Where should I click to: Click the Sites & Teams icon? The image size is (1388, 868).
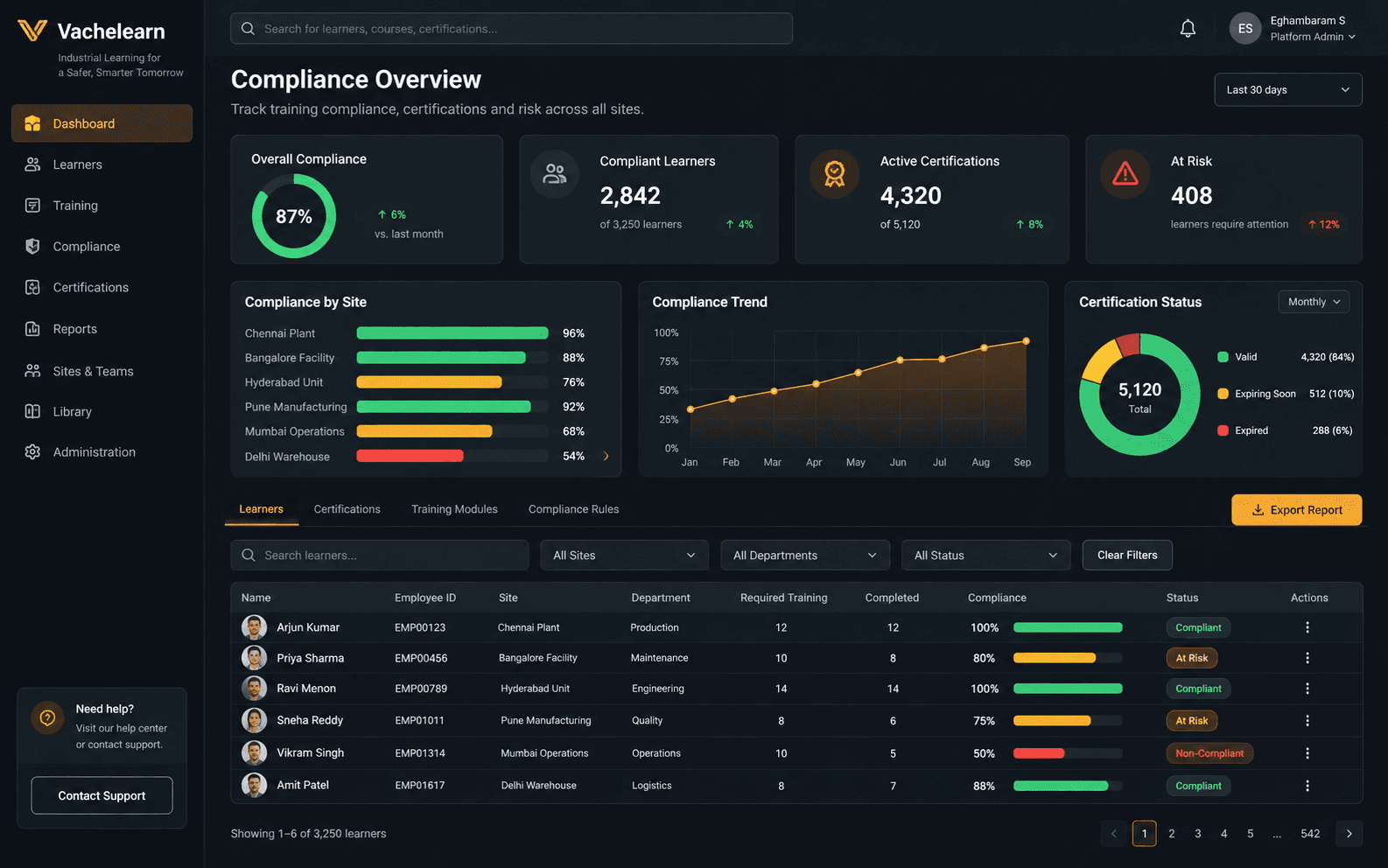32,371
